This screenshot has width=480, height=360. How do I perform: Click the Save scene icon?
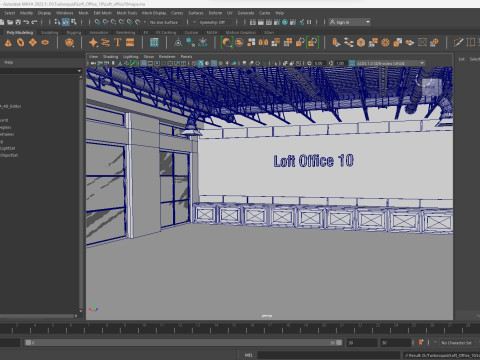pos(18,22)
